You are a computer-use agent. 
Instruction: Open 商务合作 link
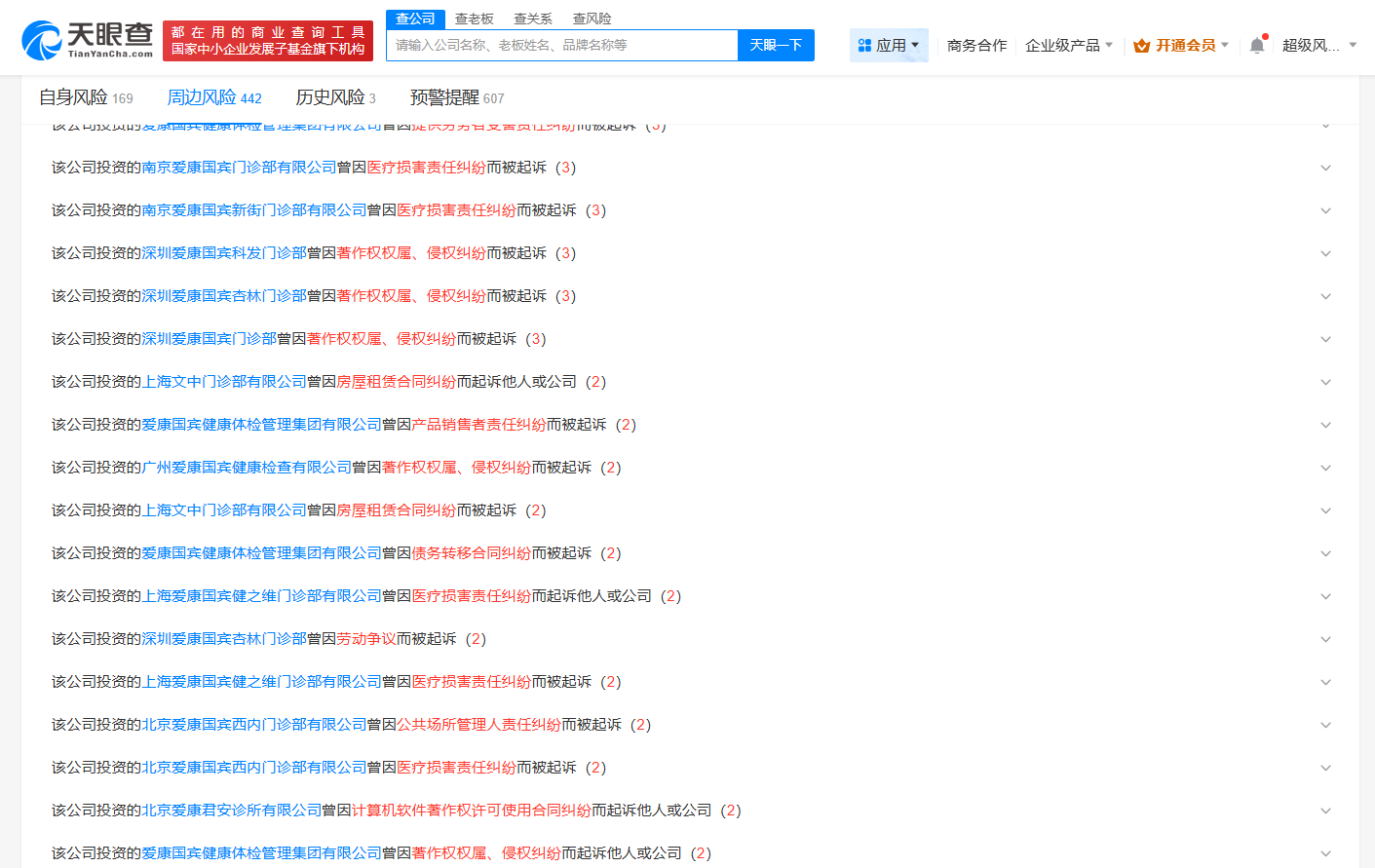976,46
